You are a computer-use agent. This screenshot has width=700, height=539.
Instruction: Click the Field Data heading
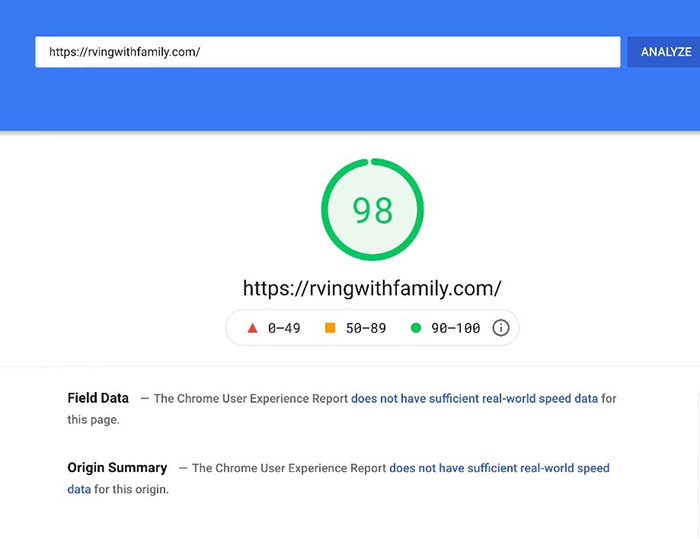pos(98,398)
